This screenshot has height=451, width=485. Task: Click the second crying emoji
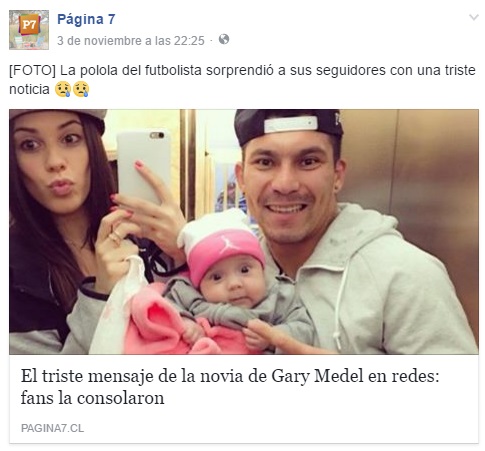pyautogui.click(x=81, y=89)
